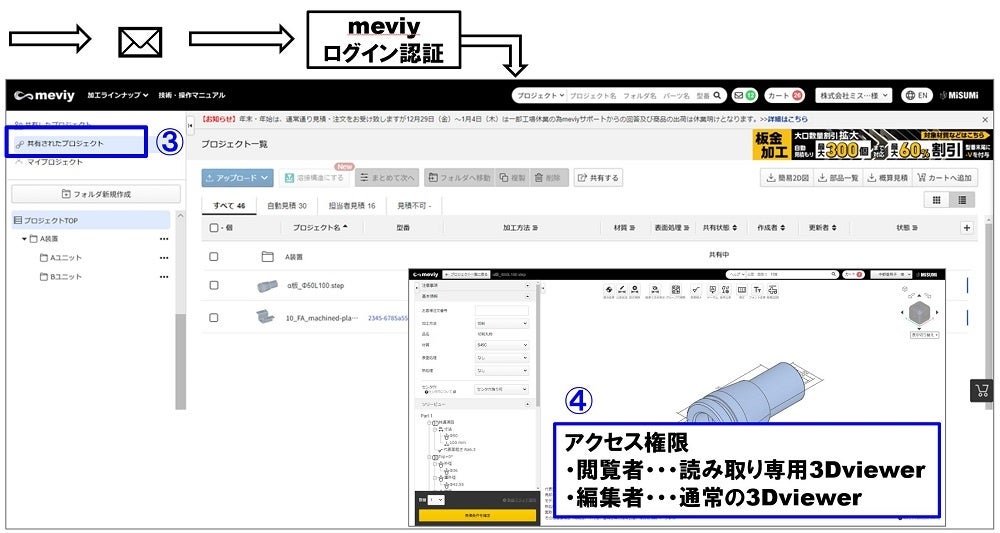Screen dimensions: 1000x533
Task: Select the すべて 46 tab
Action: tap(229, 205)
